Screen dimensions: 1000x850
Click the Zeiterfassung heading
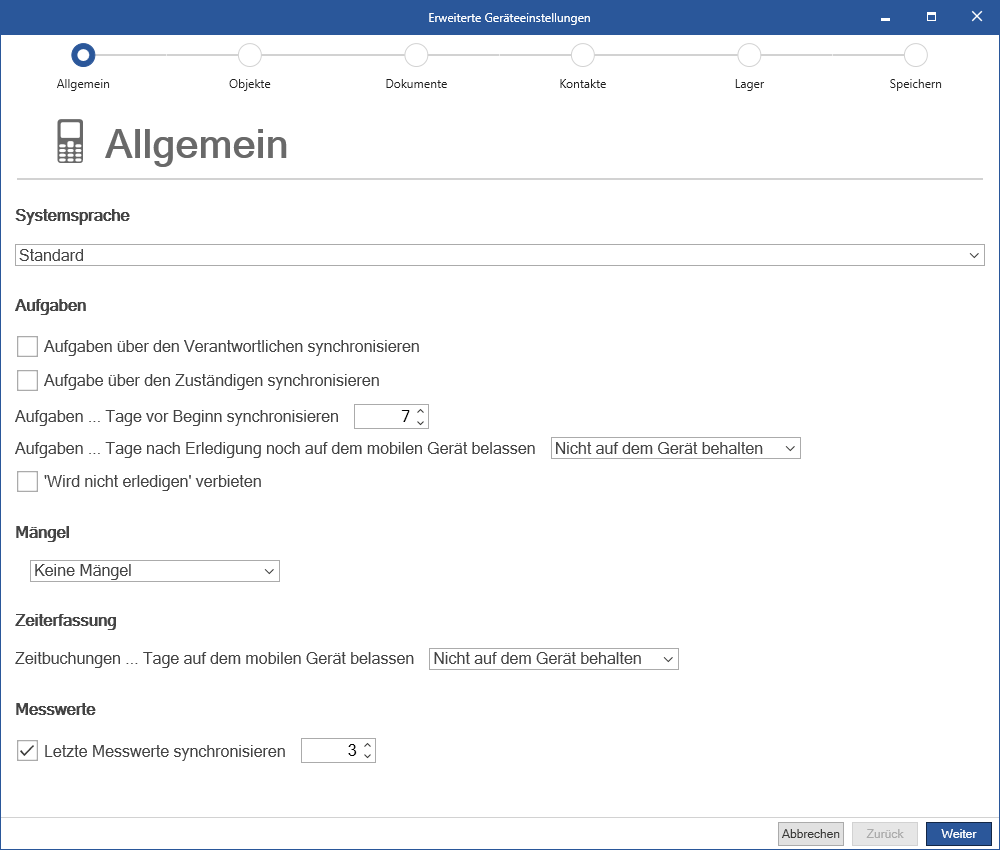pyautogui.click(x=66, y=620)
